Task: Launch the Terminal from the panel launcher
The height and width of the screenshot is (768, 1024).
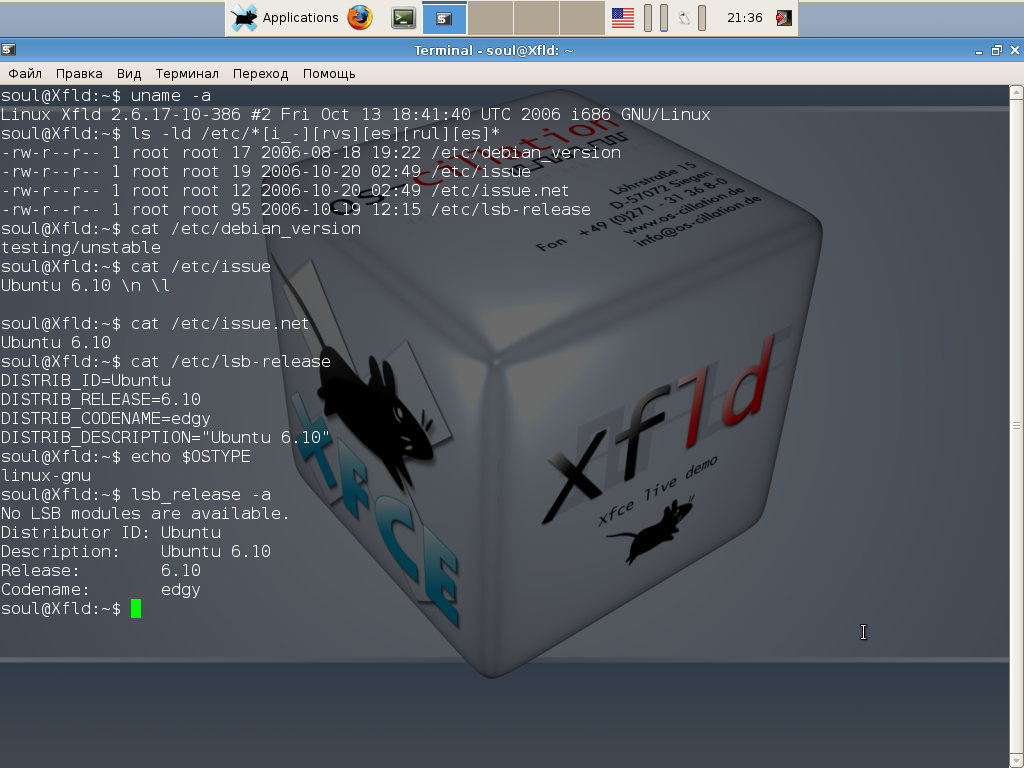Action: pos(404,18)
